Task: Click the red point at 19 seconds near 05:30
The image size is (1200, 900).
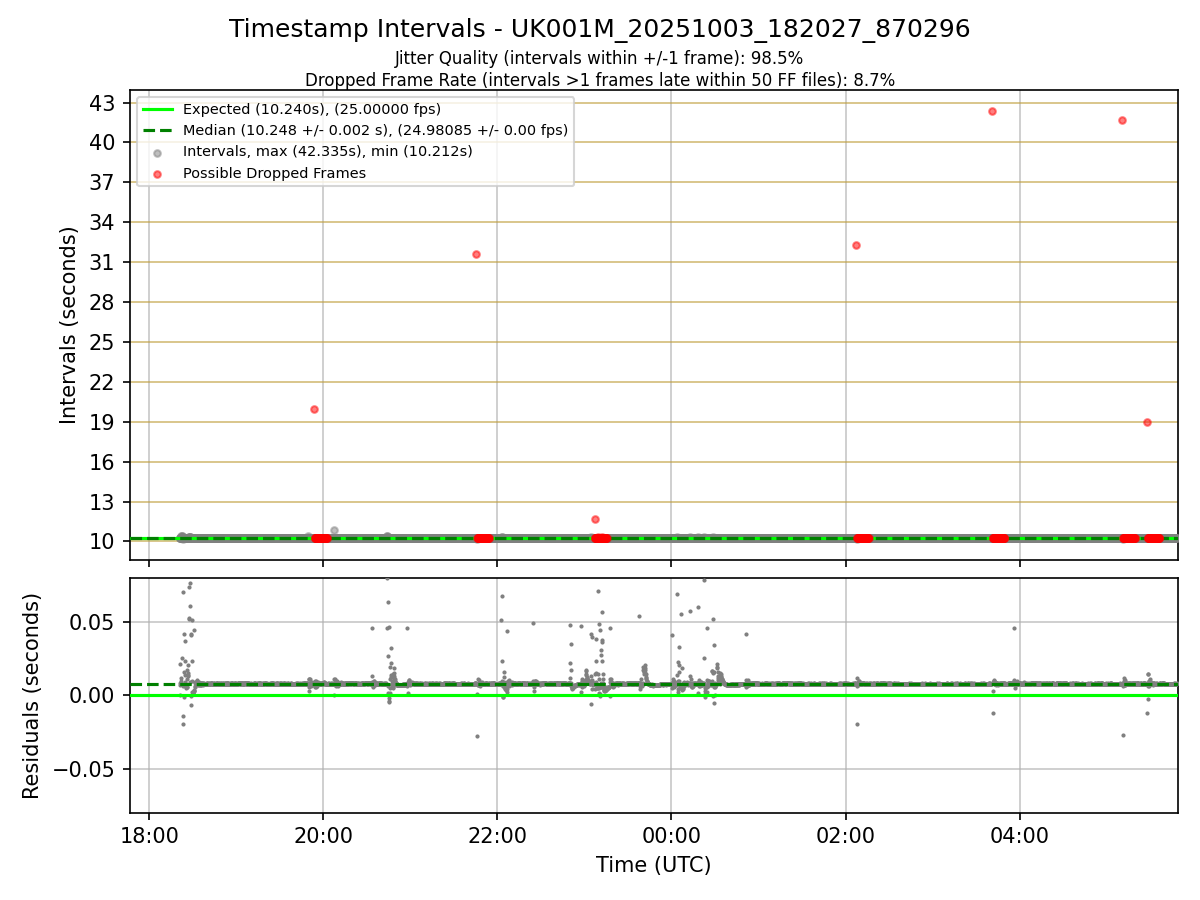Action: click(x=1147, y=422)
